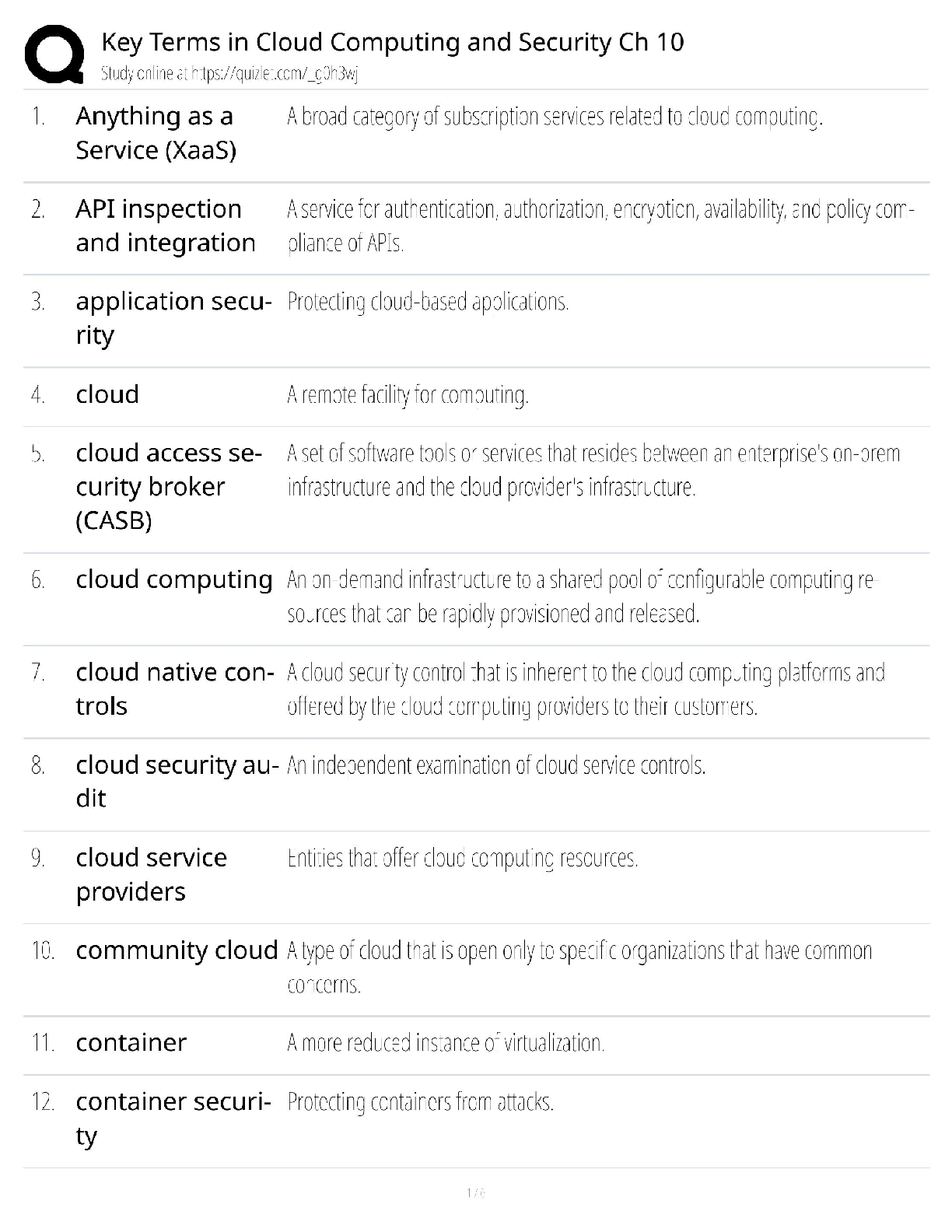Click the Quizlet logo icon
Viewport: 952px width, 1232px height.
pyautogui.click(x=54, y=54)
